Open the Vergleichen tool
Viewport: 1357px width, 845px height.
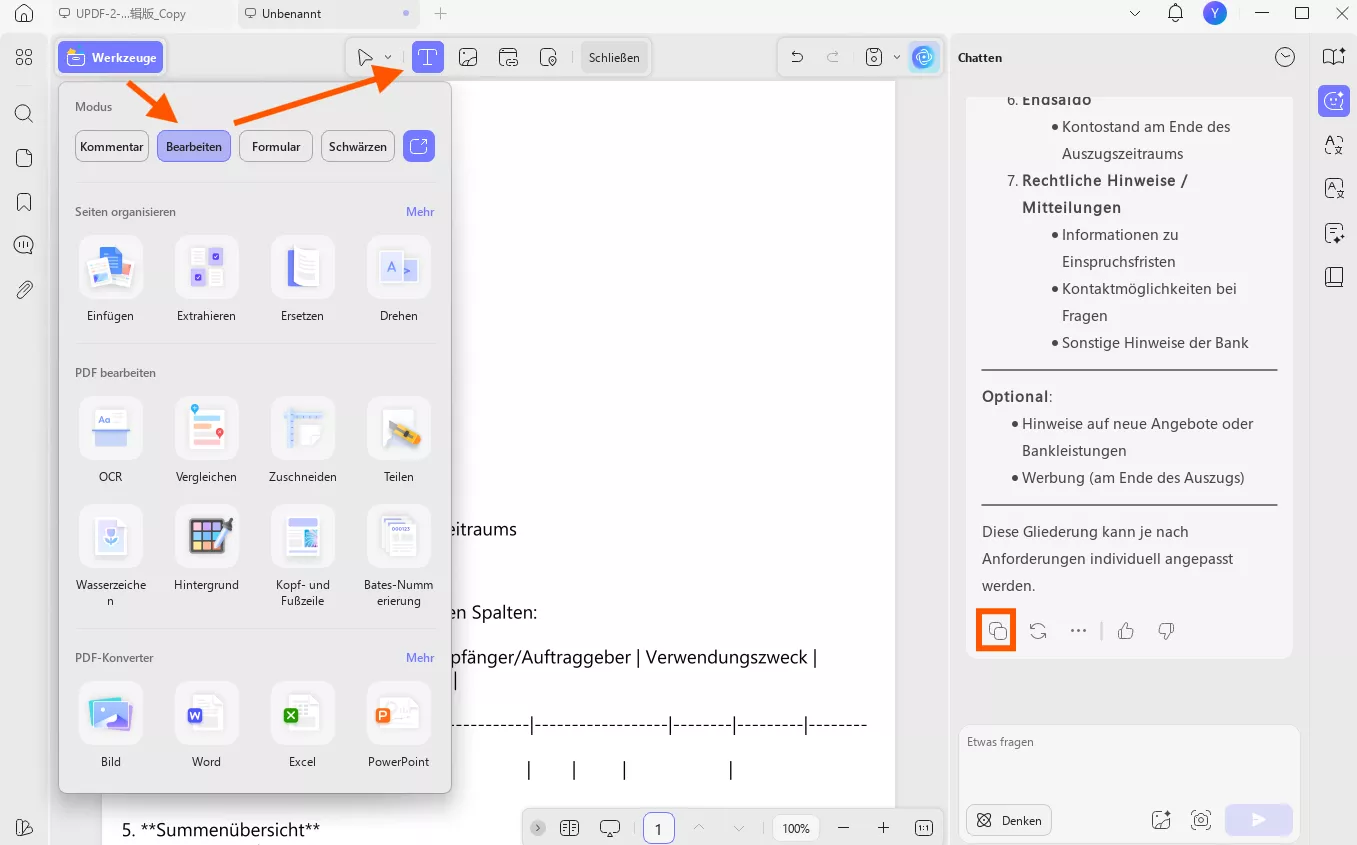(x=206, y=441)
